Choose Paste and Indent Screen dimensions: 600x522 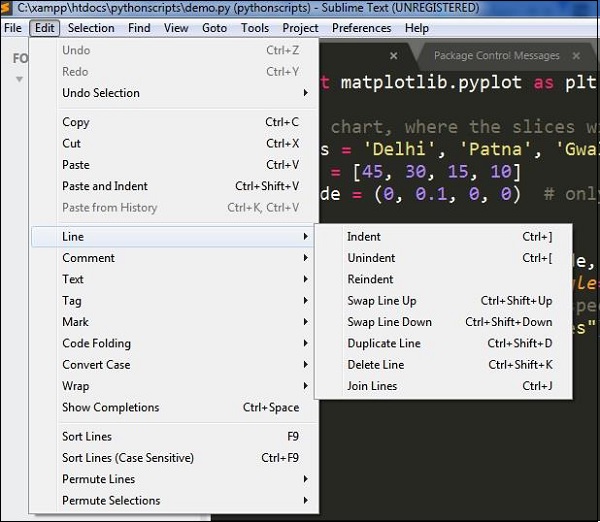[174, 186]
